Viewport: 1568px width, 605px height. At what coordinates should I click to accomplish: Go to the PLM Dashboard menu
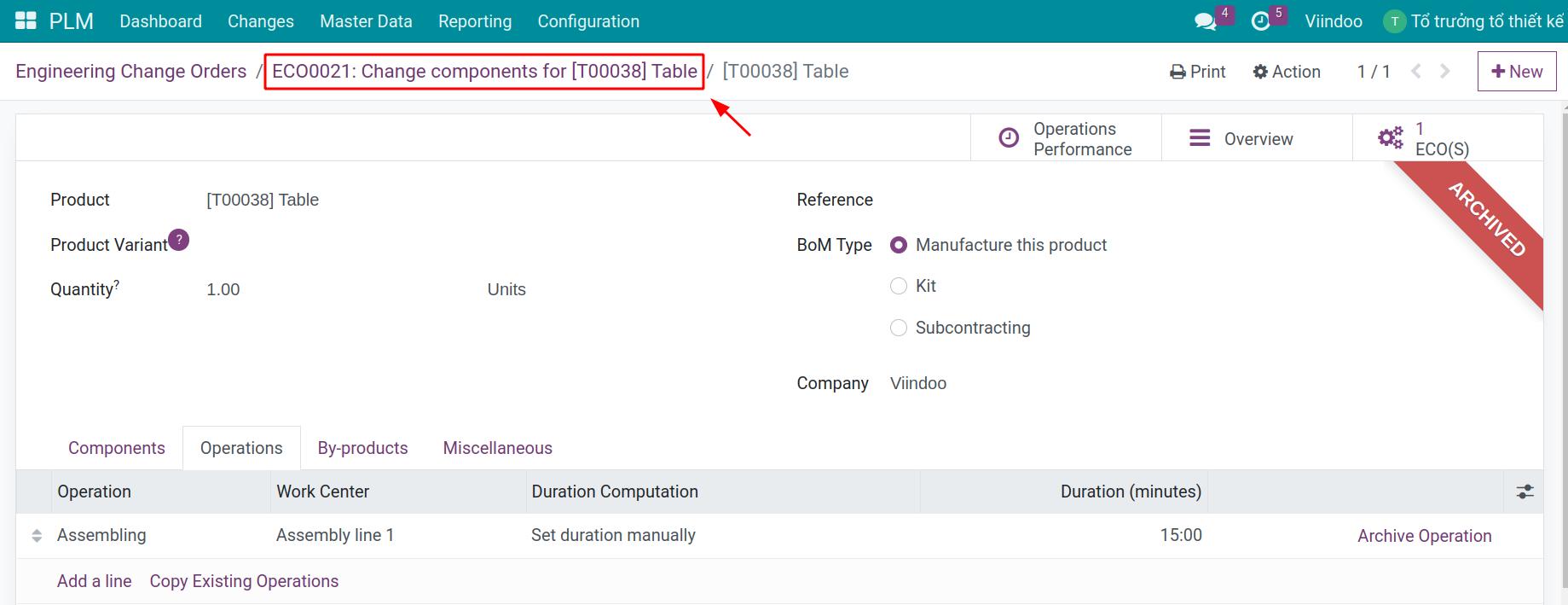click(x=161, y=21)
